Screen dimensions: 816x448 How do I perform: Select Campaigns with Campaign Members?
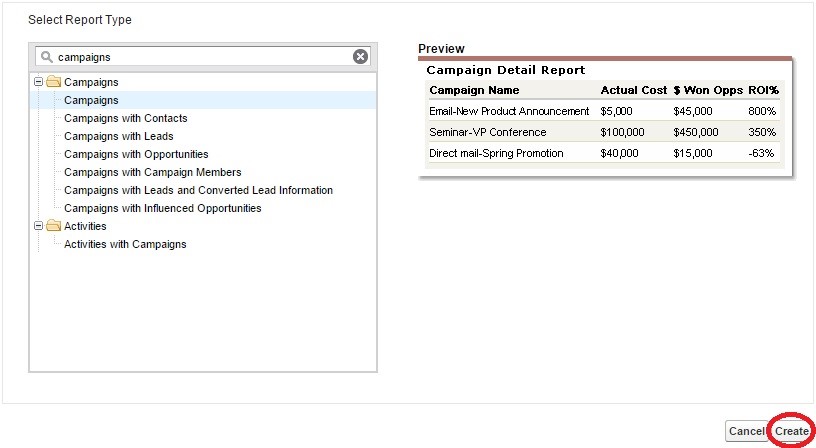click(152, 172)
